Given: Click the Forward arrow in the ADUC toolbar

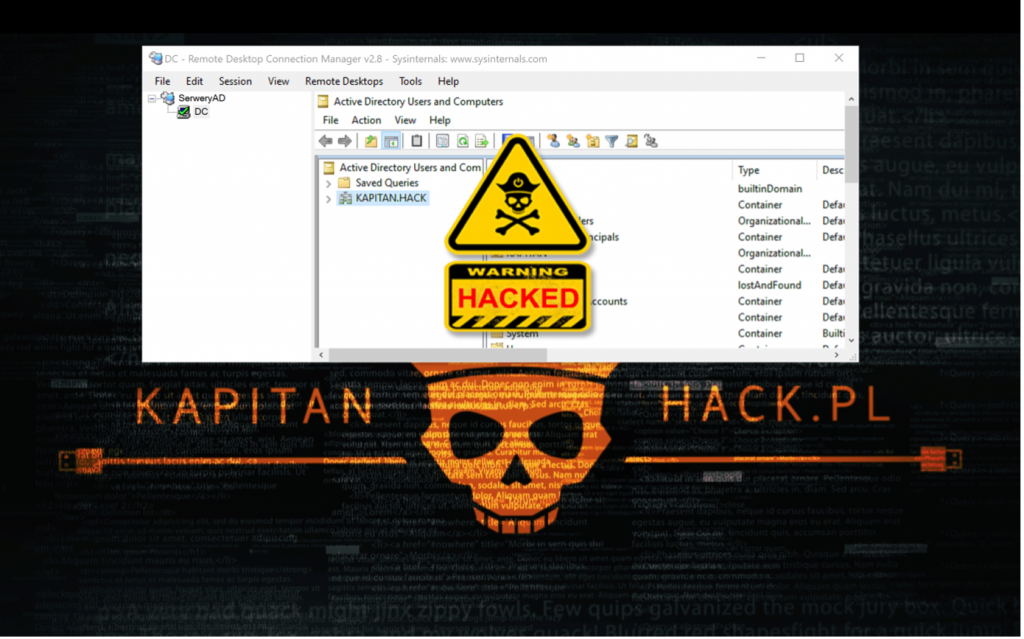Looking at the screenshot, I should pos(345,141).
